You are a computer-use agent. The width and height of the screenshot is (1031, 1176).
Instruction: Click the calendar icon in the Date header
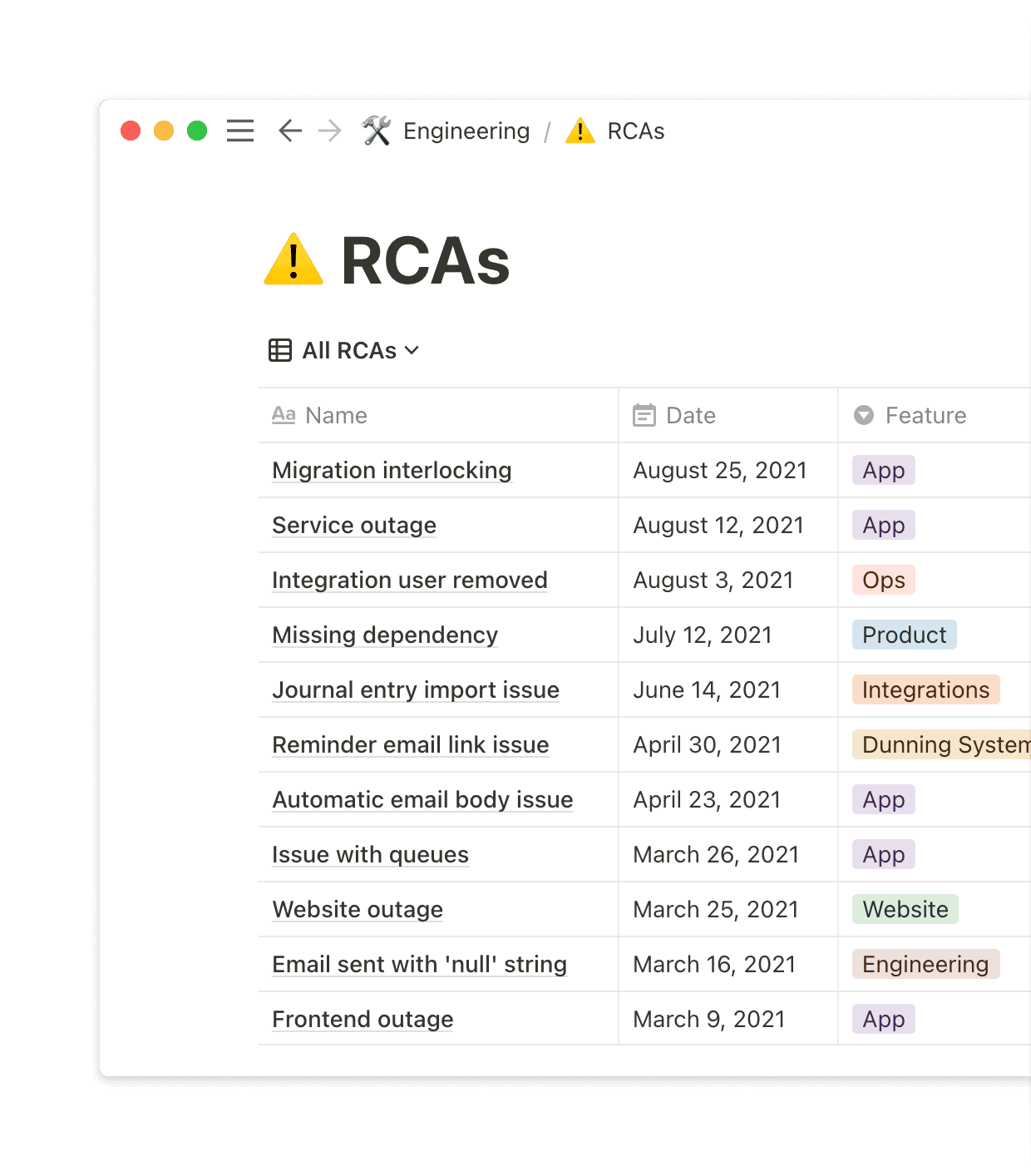coord(644,415)
